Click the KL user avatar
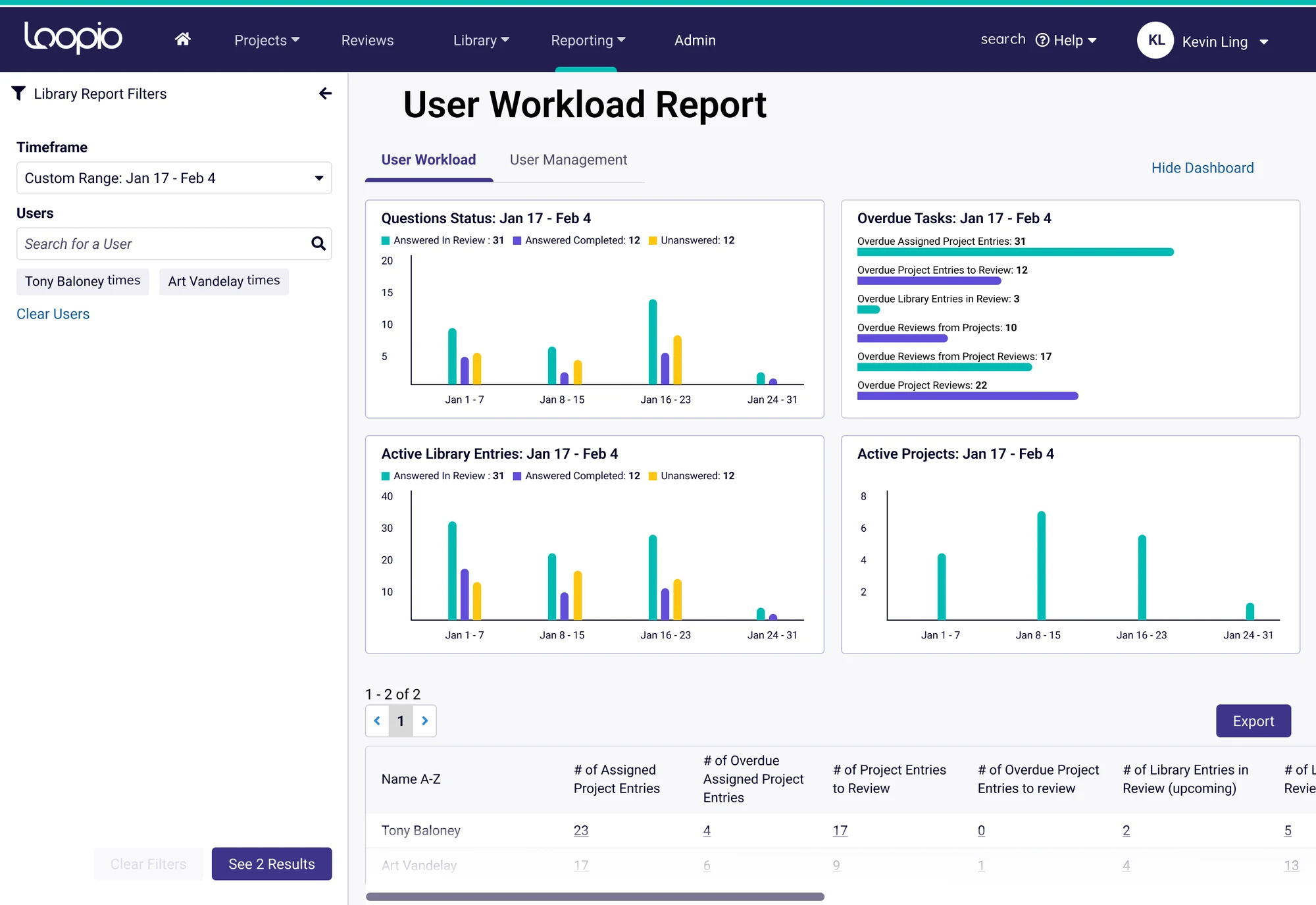 coord(1155,40)
